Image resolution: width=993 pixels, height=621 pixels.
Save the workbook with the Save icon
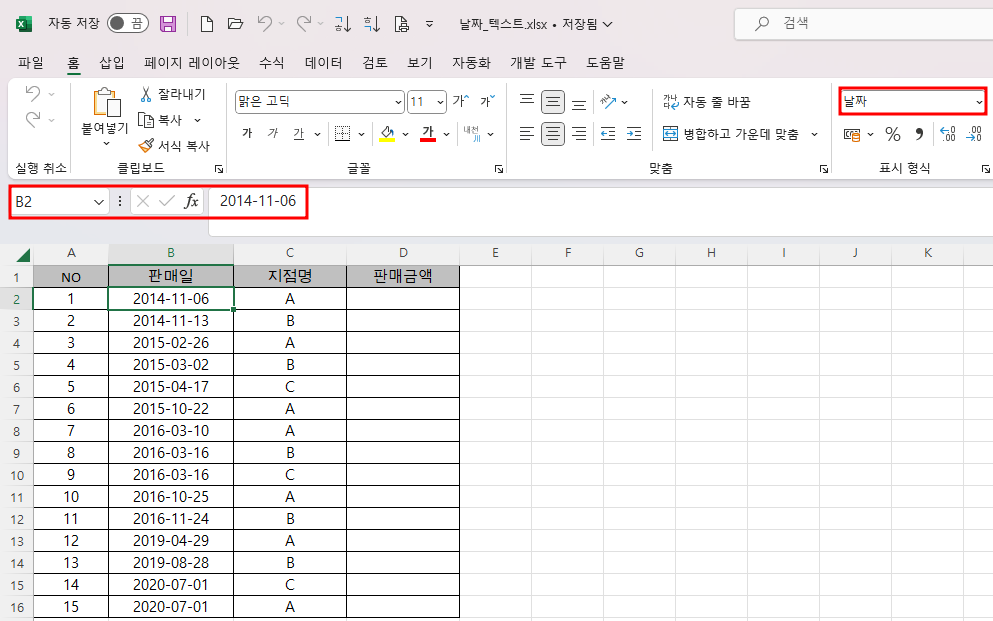click(x=166, y=22)
